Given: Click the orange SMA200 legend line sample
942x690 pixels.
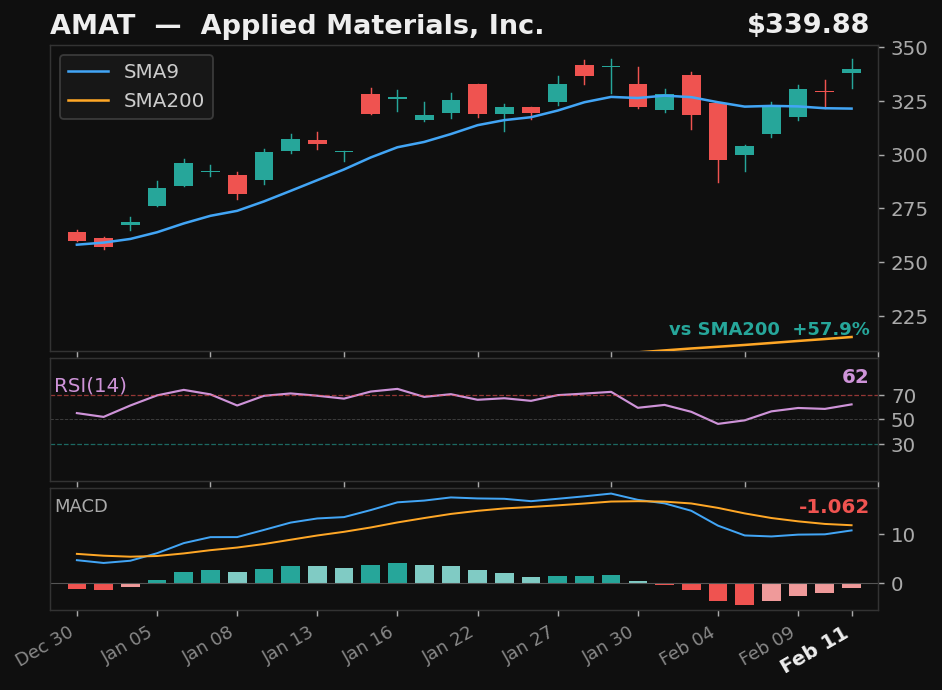Looking at the screenshot, I should point(88,100).
